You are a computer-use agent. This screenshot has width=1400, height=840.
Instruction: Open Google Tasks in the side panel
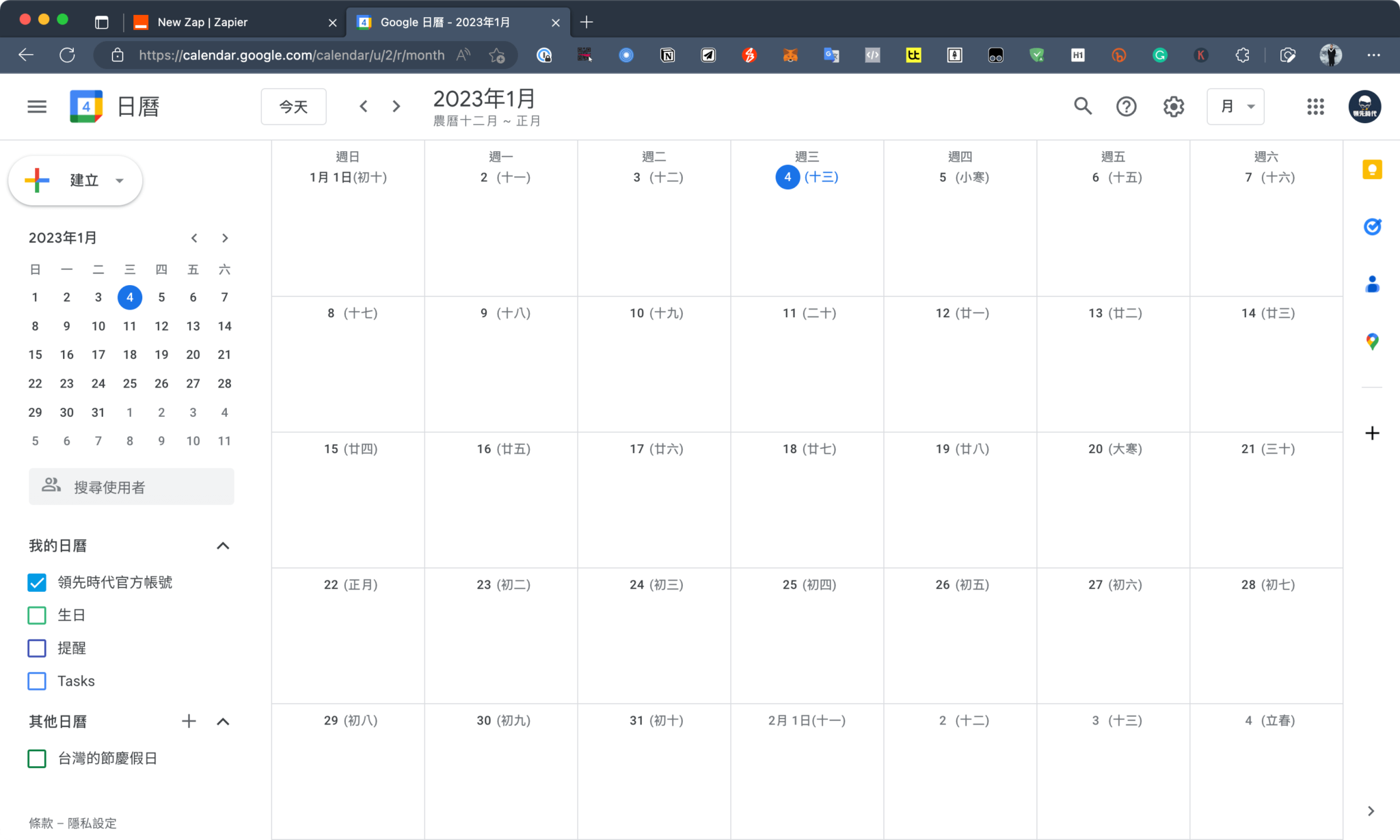(x=1373, y=226)
